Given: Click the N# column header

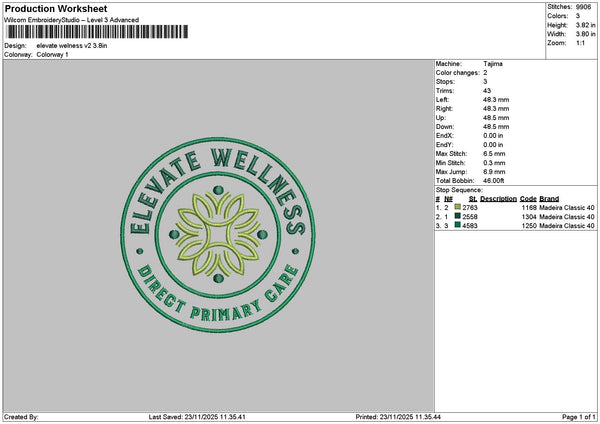Looking at the screenshot, I should pyautogui.click(x=448, y=199).
